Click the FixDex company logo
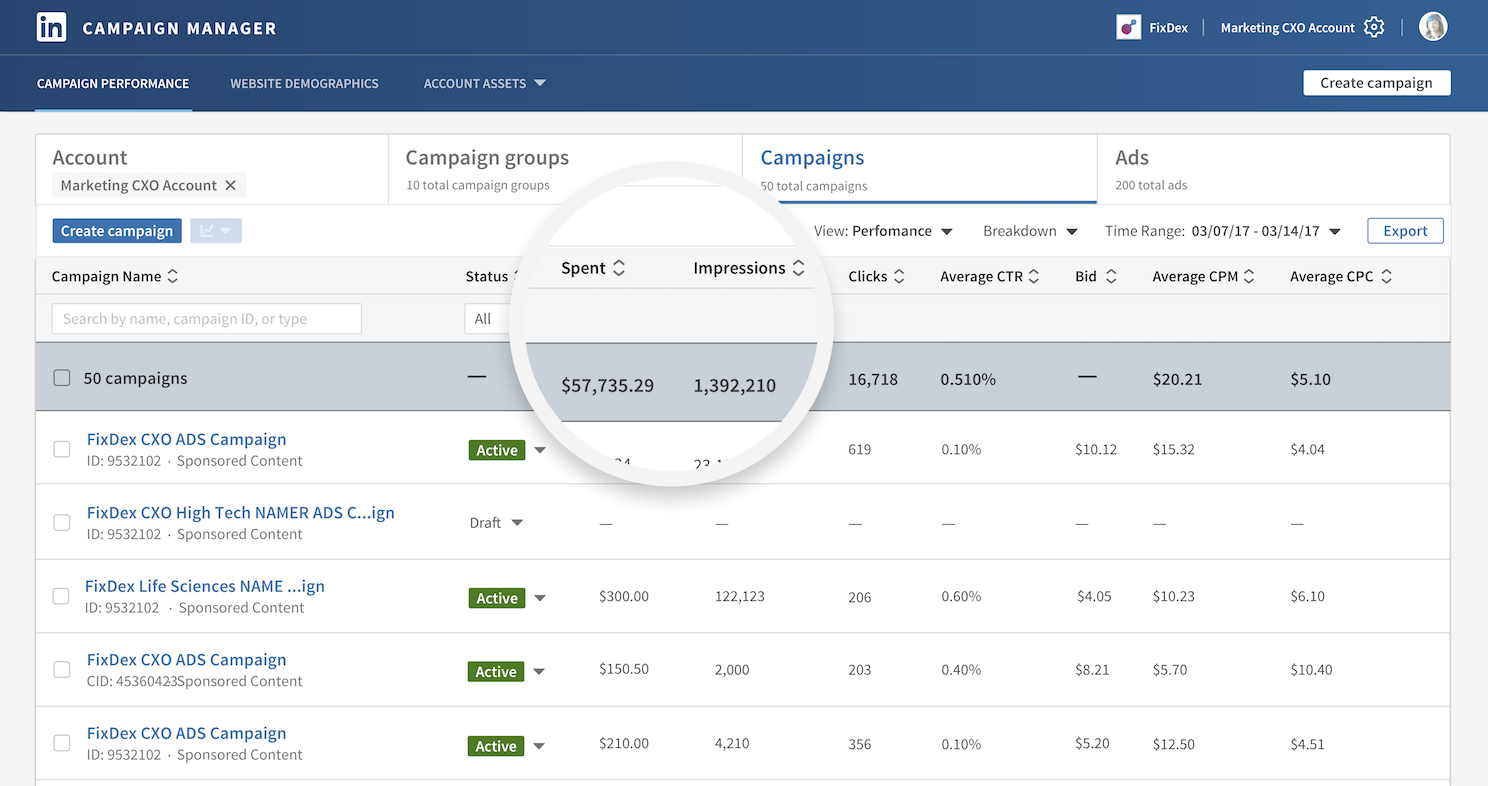This screenshot has width=1488, height=786. 1129,27
